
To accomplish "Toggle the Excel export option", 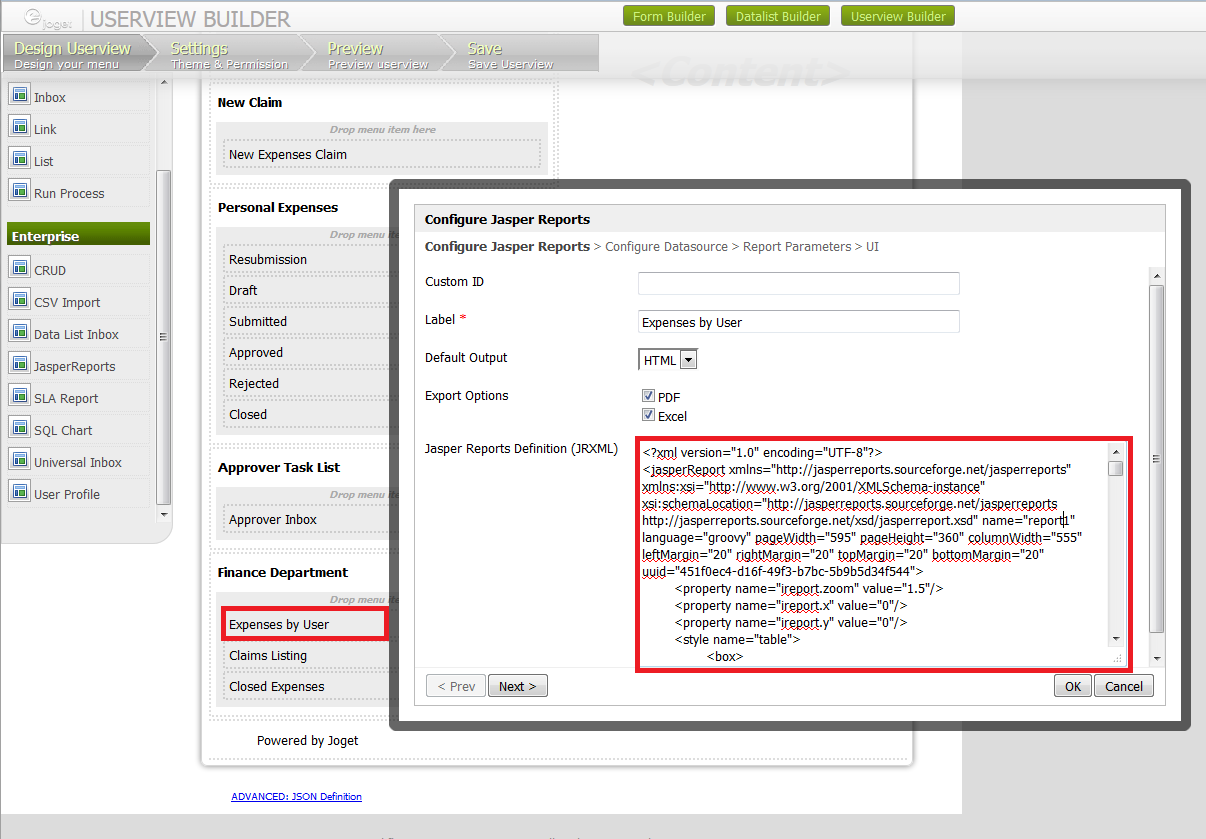I will pos(648,415).
